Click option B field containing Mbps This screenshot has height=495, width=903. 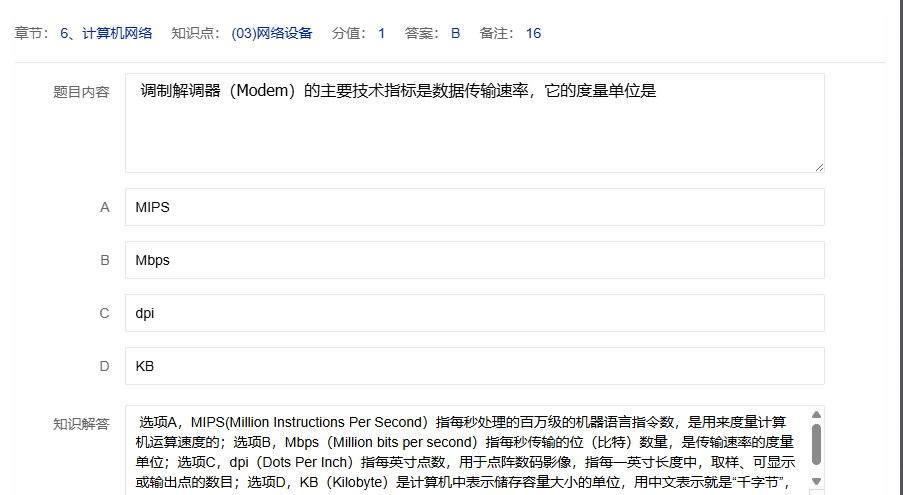[x=474, y=260]
